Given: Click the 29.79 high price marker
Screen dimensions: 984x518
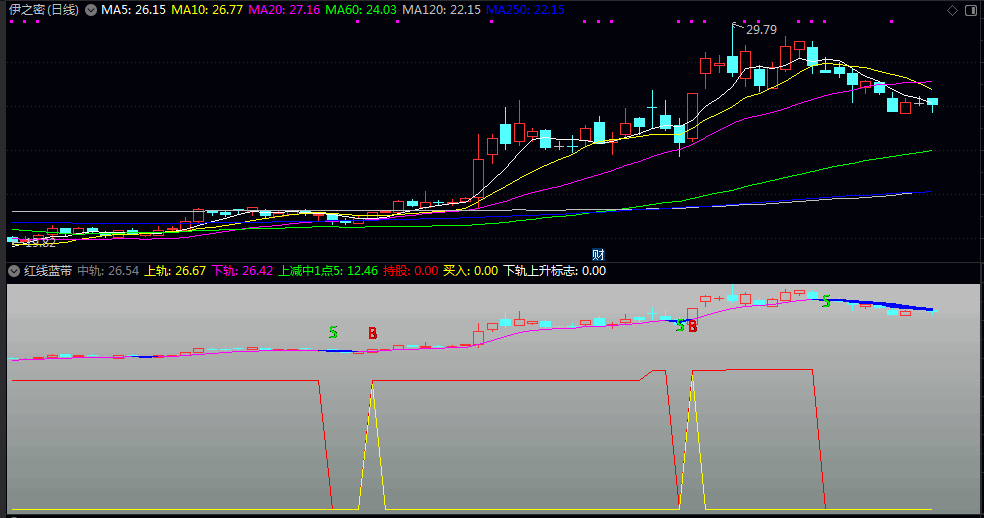Looking at the screenshot, I should click(761, 30).
